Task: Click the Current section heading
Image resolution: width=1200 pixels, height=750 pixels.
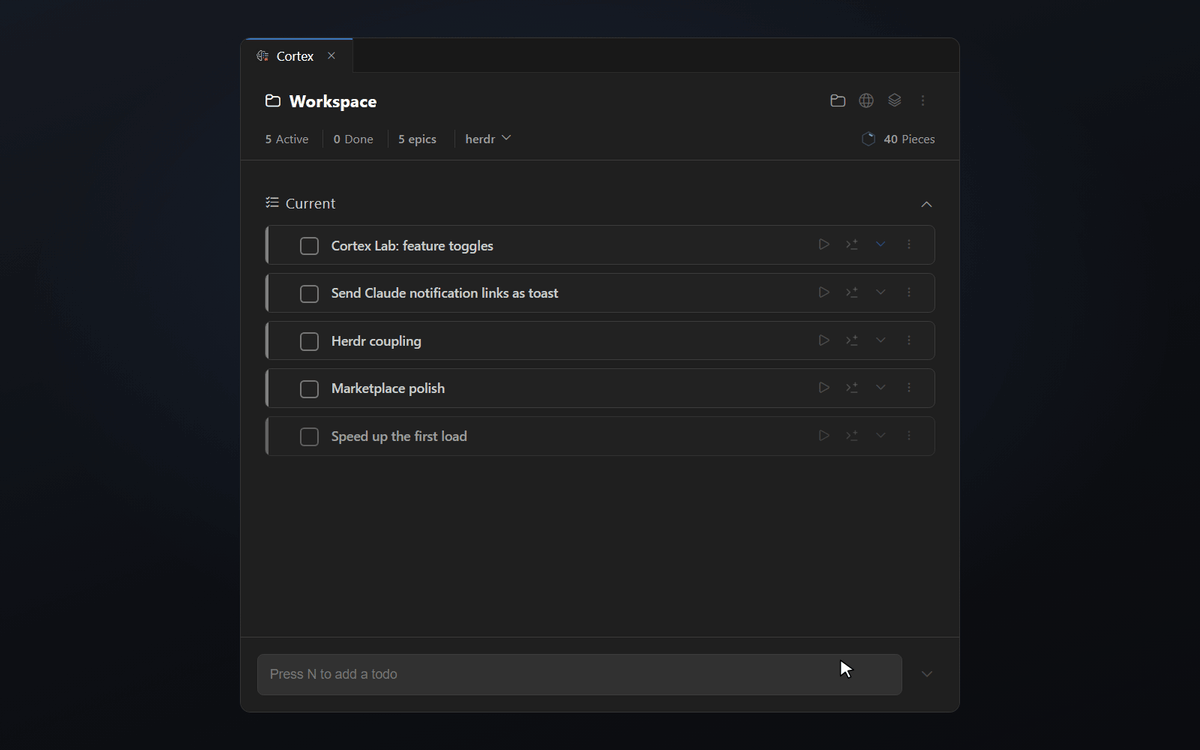Action: [x=310, y=203]
